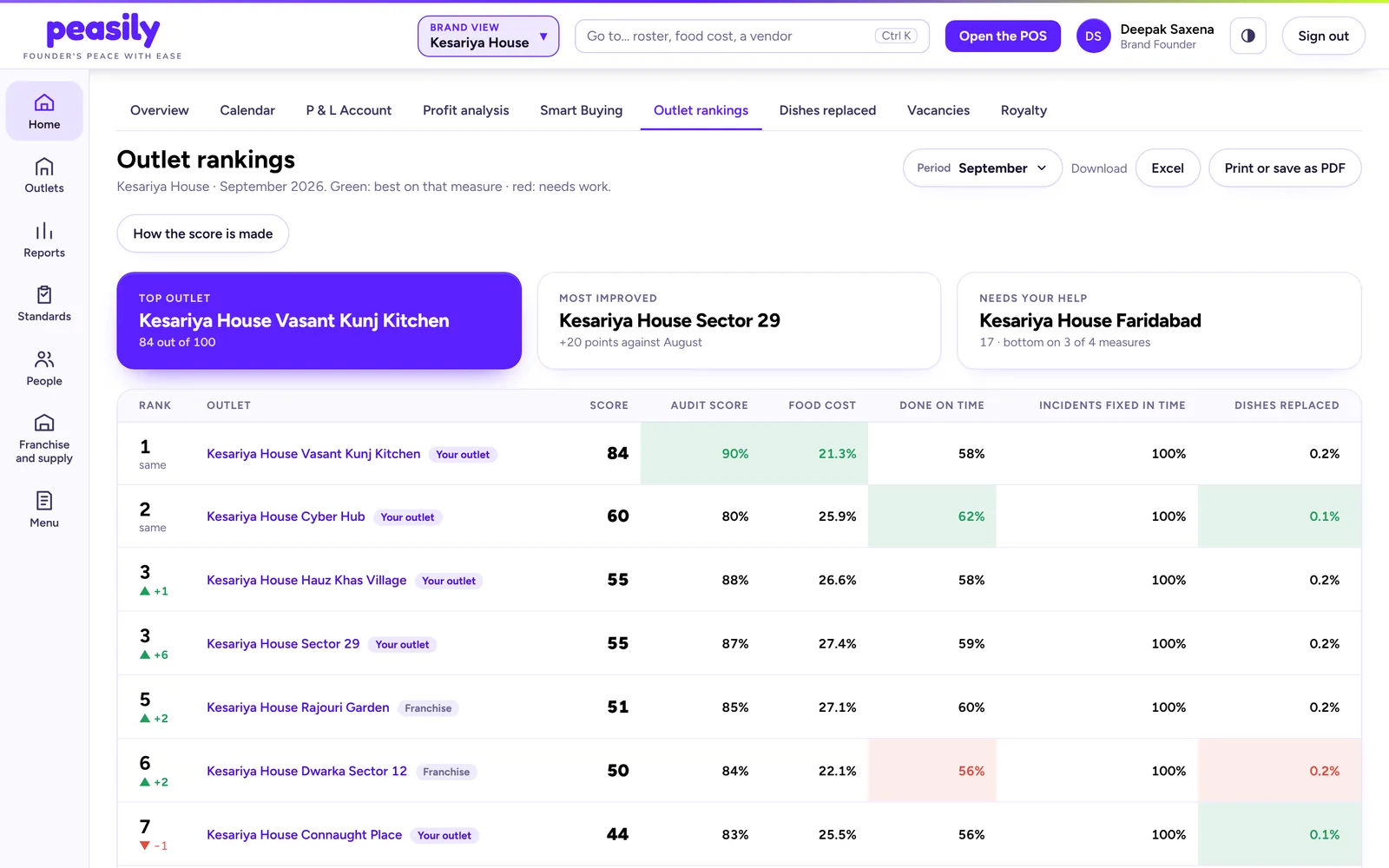The height and width of the screenshot is (868, 1389).
Task: Open the Home sidebar section
Action: 44,111
